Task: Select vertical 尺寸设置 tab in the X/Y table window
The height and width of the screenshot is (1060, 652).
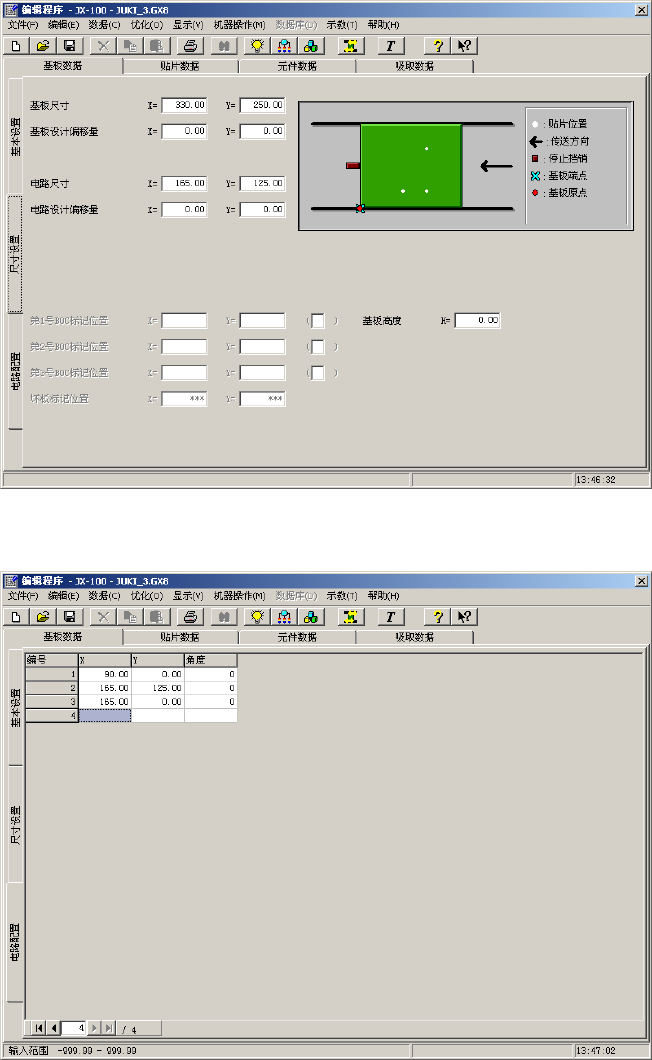Action: (15, 825)
